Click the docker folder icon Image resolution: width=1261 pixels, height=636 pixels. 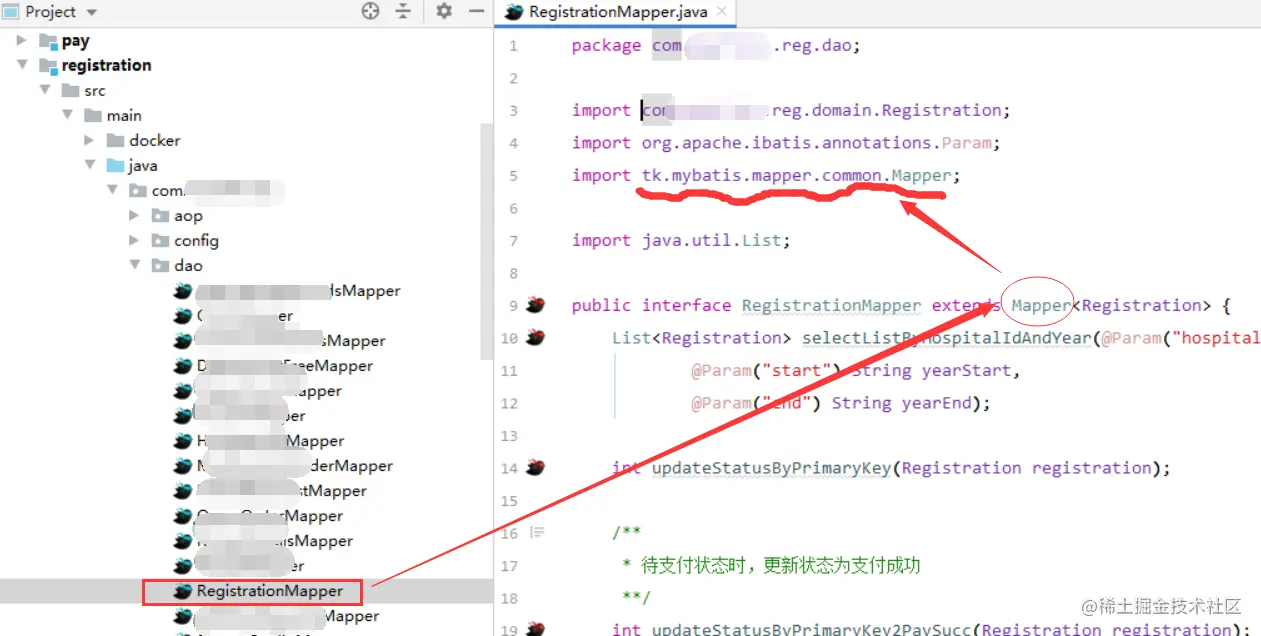coord(115,141)
